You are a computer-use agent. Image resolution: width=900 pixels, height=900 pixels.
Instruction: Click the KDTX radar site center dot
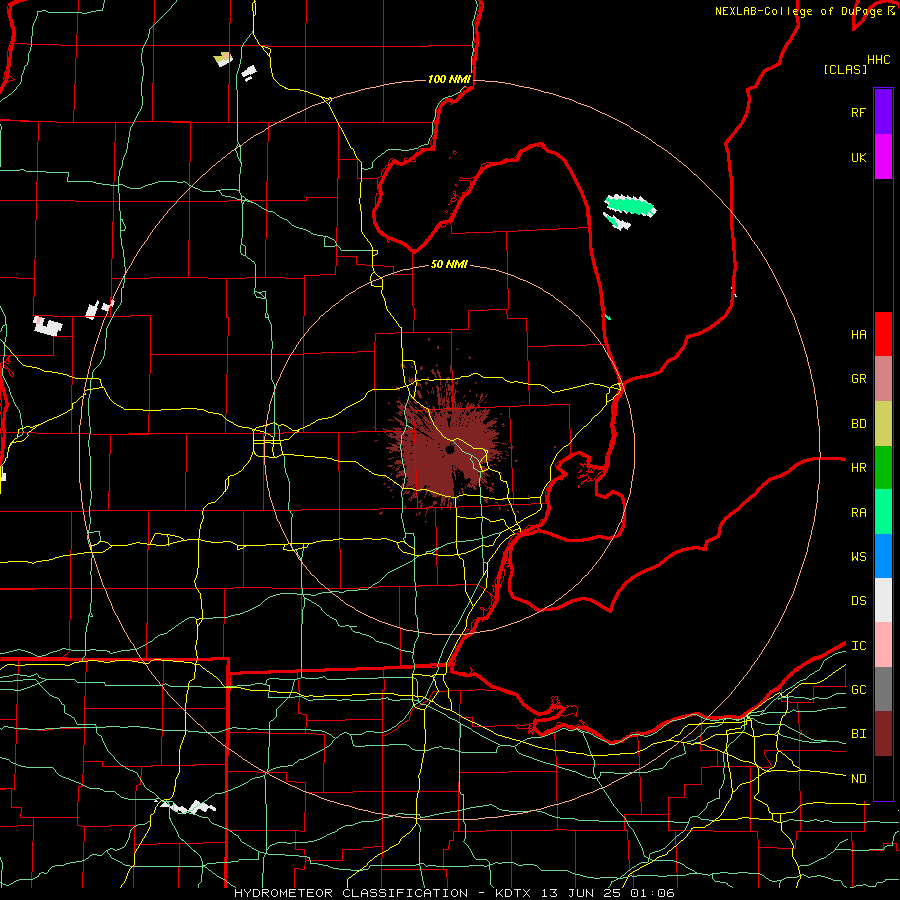[x=450, y=449]
